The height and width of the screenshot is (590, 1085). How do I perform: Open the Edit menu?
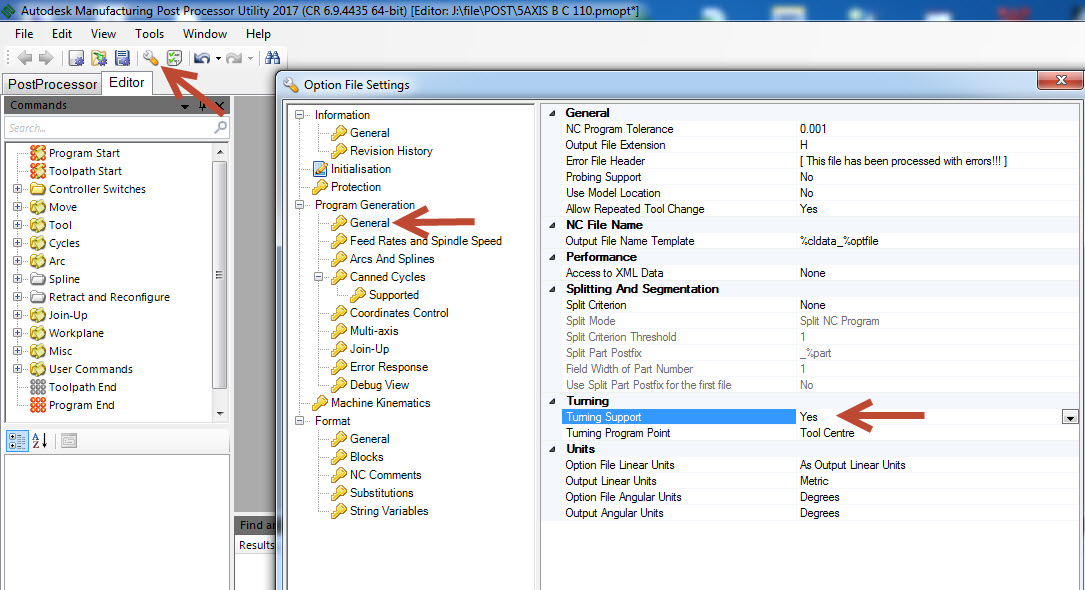pos(62,34)
